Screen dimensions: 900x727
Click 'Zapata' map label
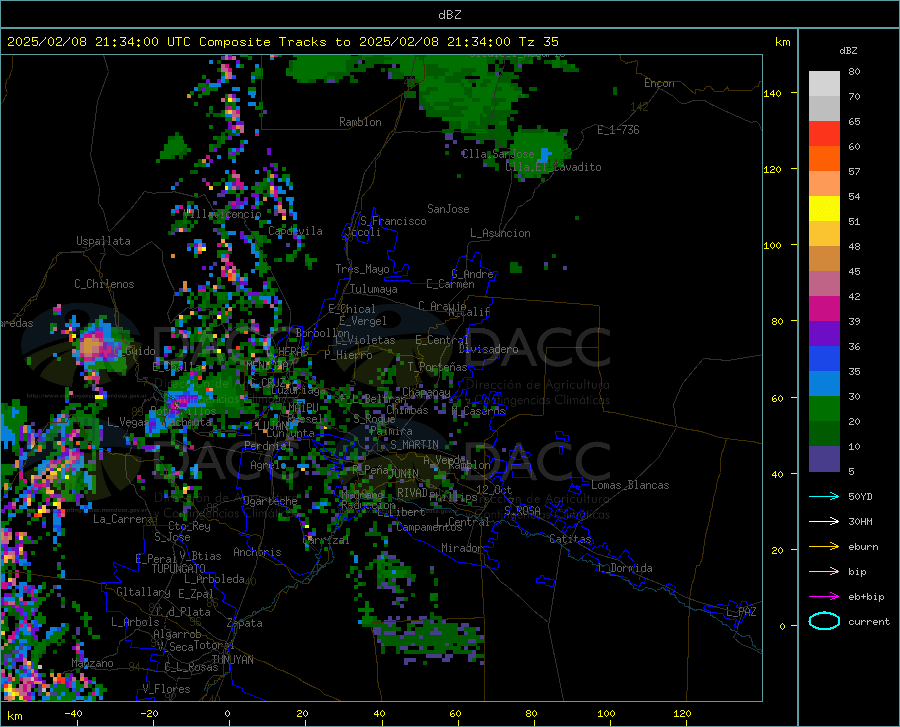(x=245, y=623)
